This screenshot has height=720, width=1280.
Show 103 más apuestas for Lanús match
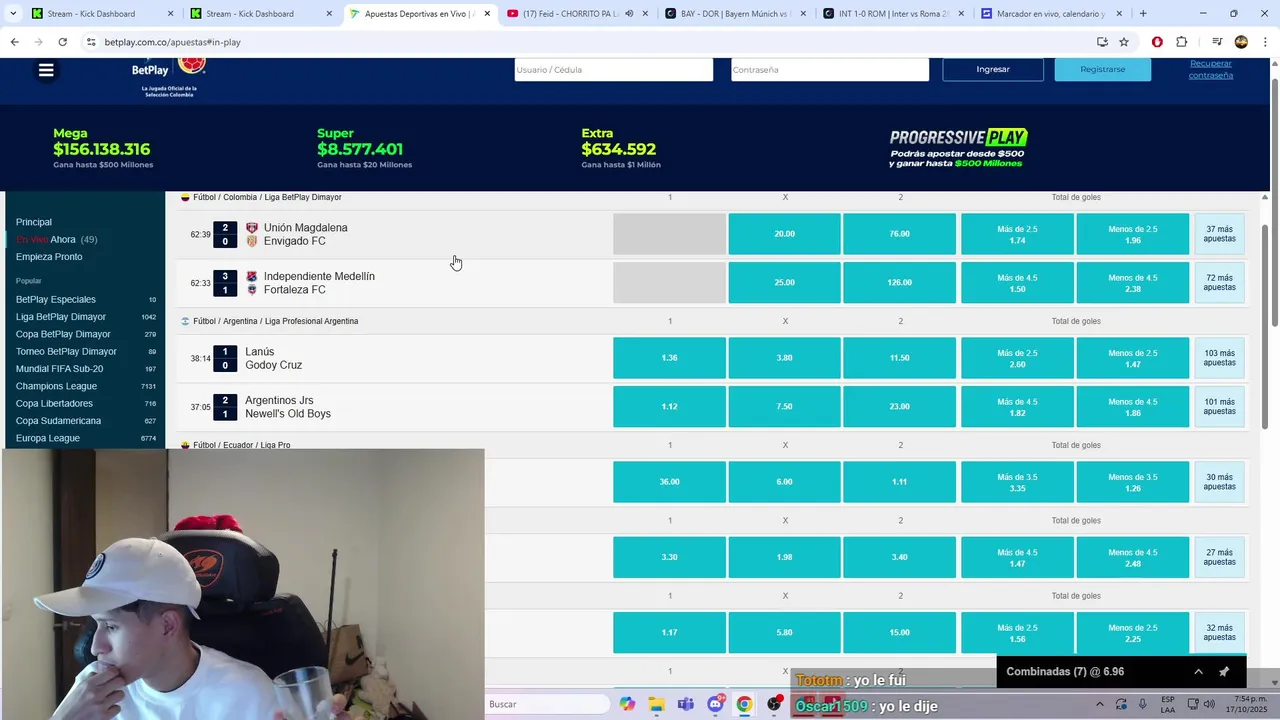pyautogui.click(x=1219, y=358)
